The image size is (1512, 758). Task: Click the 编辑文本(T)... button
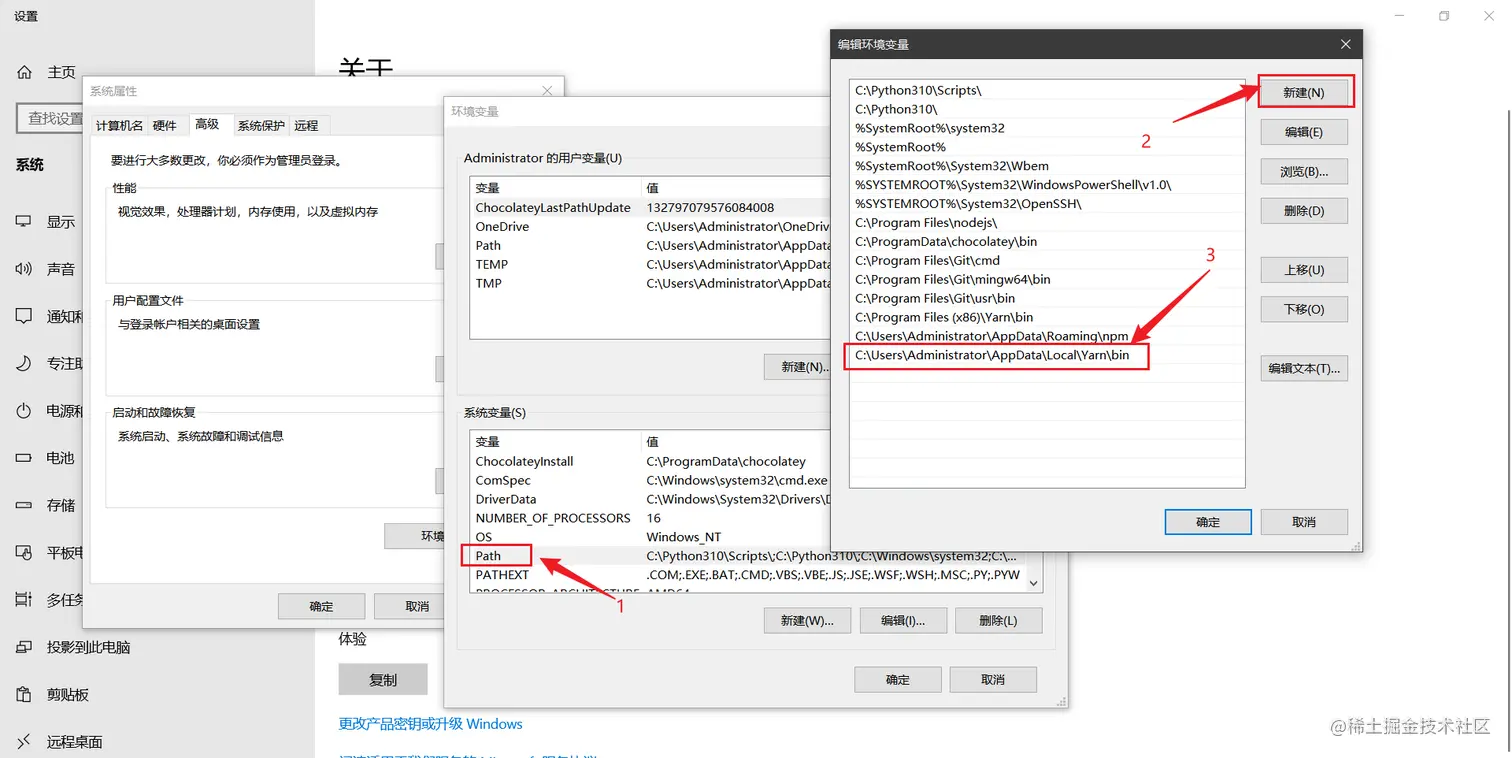[x=1304, y=368]
